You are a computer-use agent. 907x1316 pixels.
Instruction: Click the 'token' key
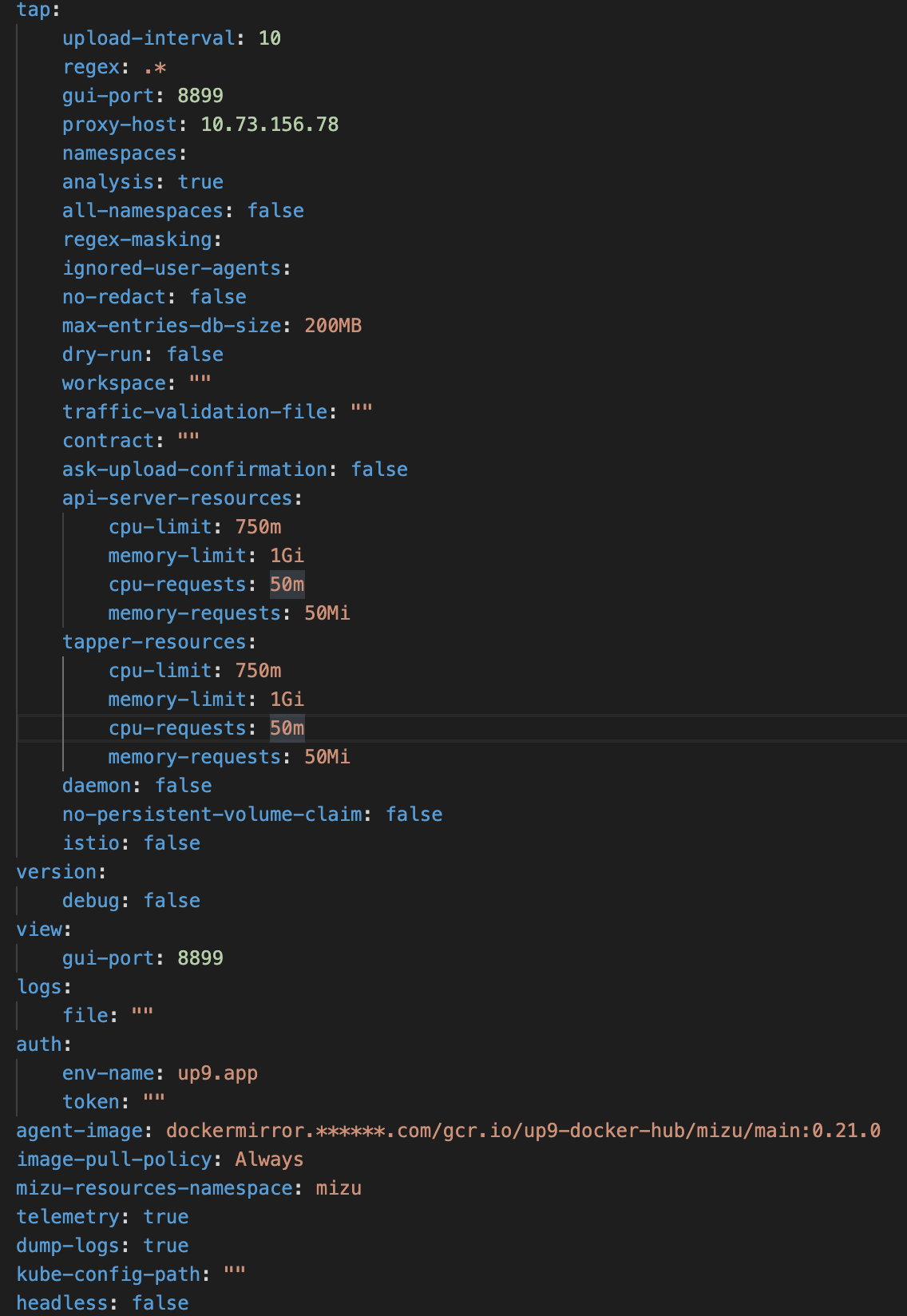click(91, 1102)
